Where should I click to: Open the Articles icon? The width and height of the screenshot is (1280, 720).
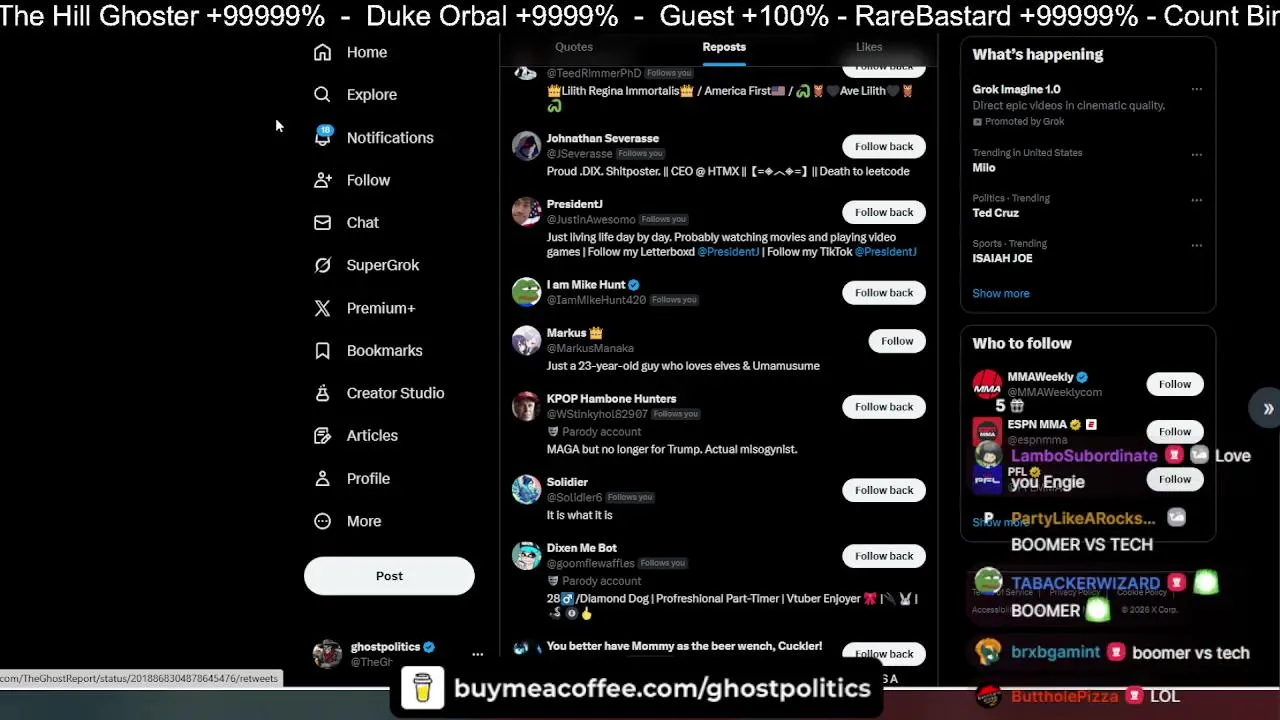(322, 435)
